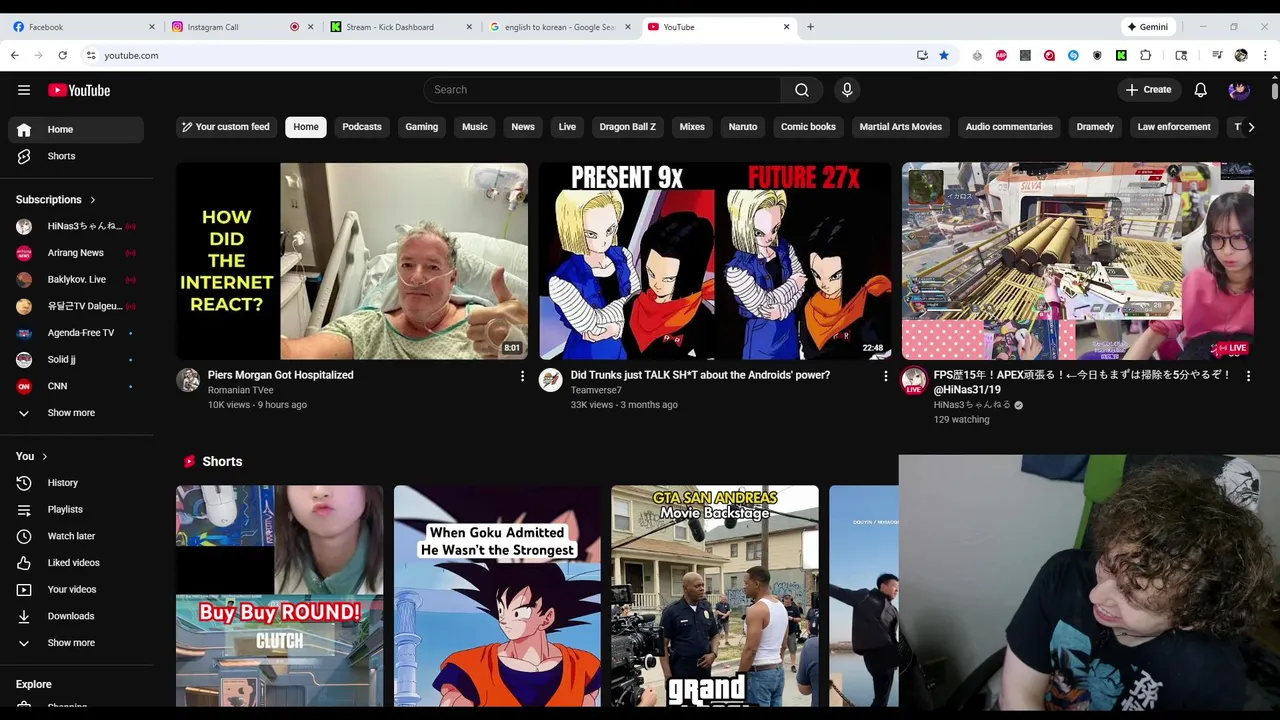Open Subscriptions section chevron

pos(93,200)
